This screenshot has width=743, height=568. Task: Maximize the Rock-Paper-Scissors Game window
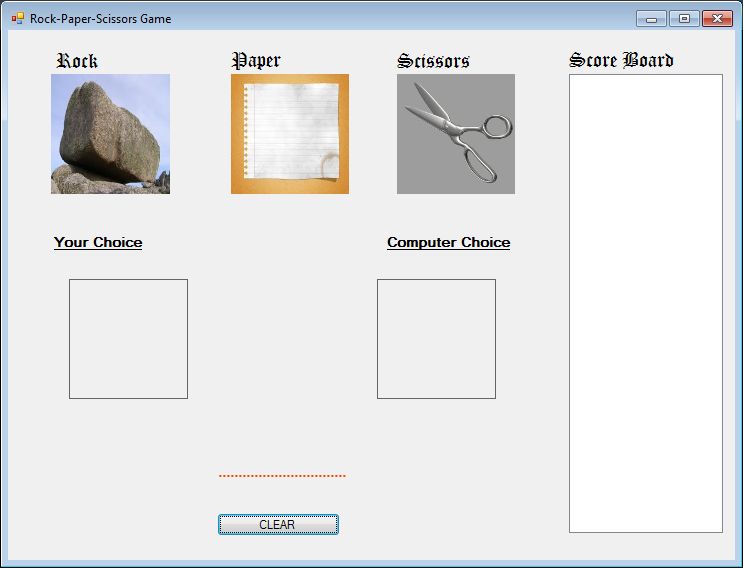684,19
